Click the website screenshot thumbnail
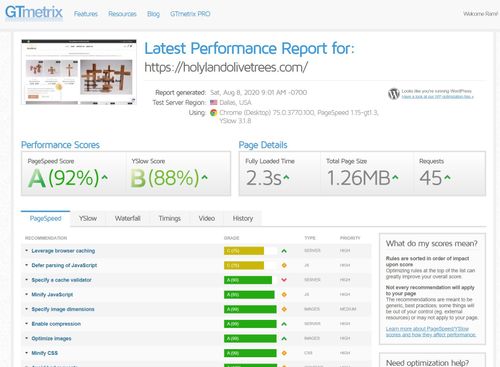The height and width of the screenshot is (367, 500). click(79, 72)
